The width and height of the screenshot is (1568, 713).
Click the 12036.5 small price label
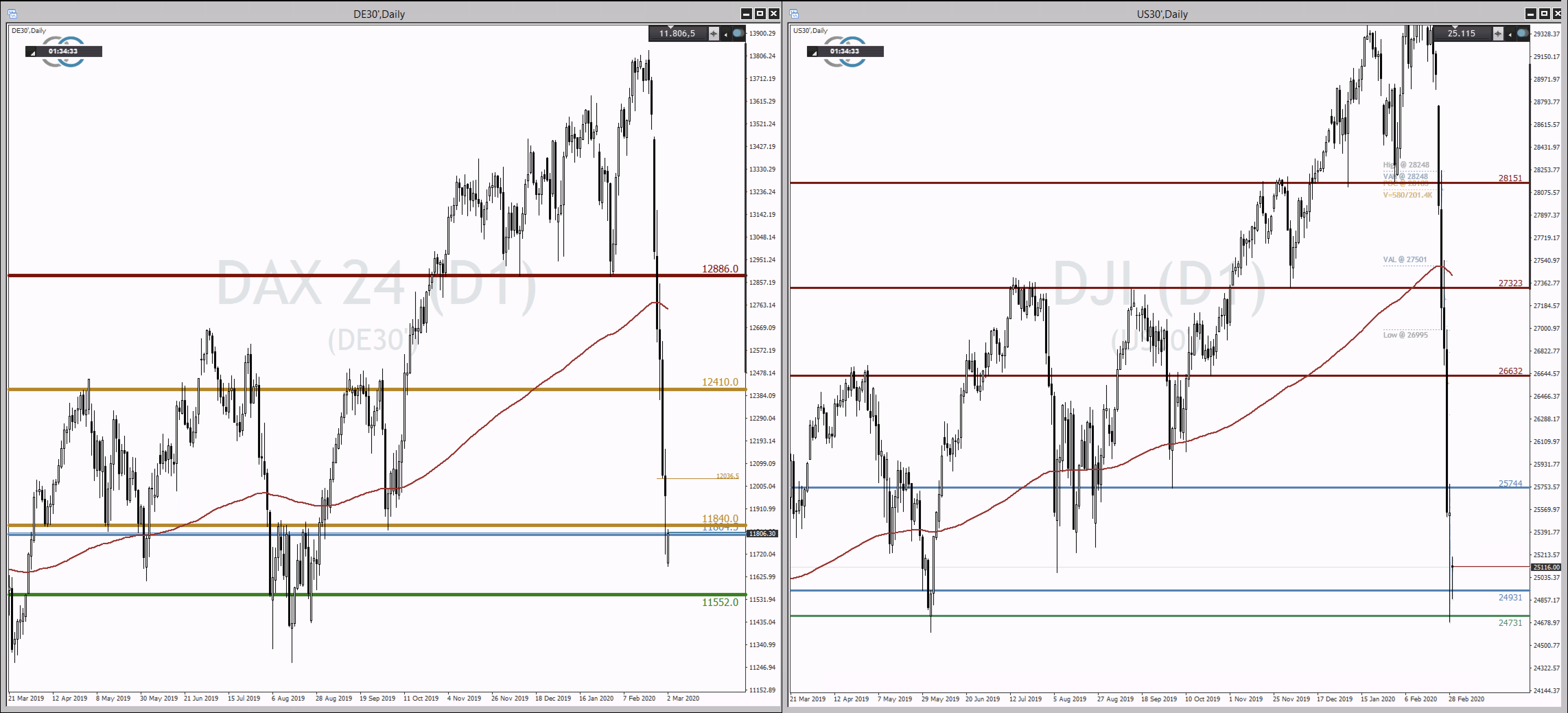tap(727, 476)
